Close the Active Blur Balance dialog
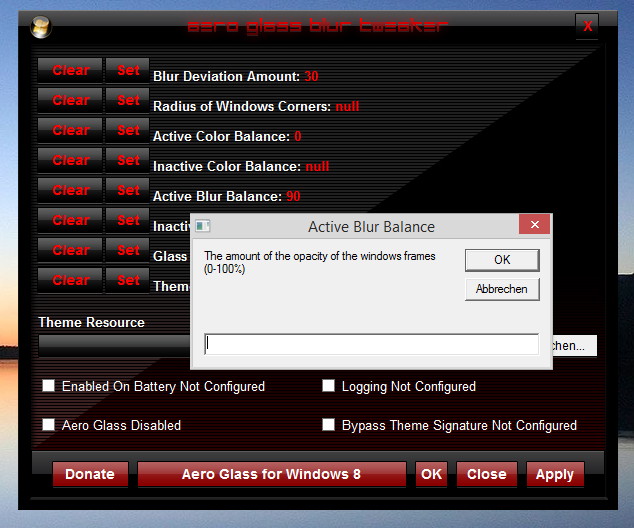 [535, 224]
